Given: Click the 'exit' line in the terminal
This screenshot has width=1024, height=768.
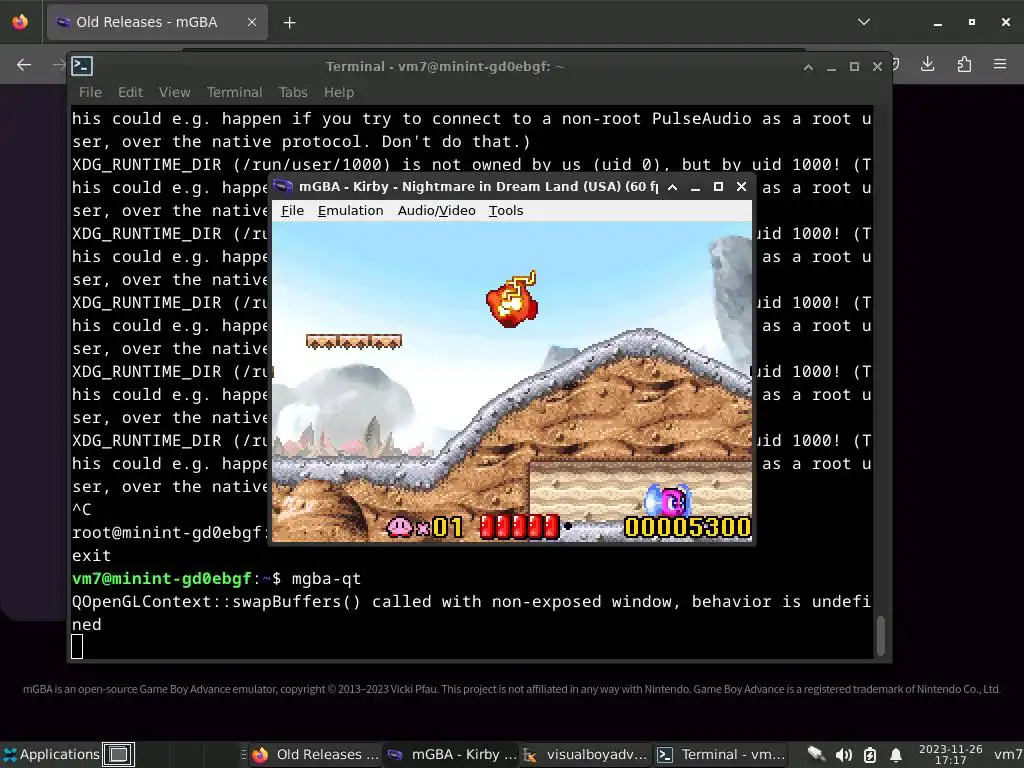Looking at the screenshot, I should tap(91, 556).
